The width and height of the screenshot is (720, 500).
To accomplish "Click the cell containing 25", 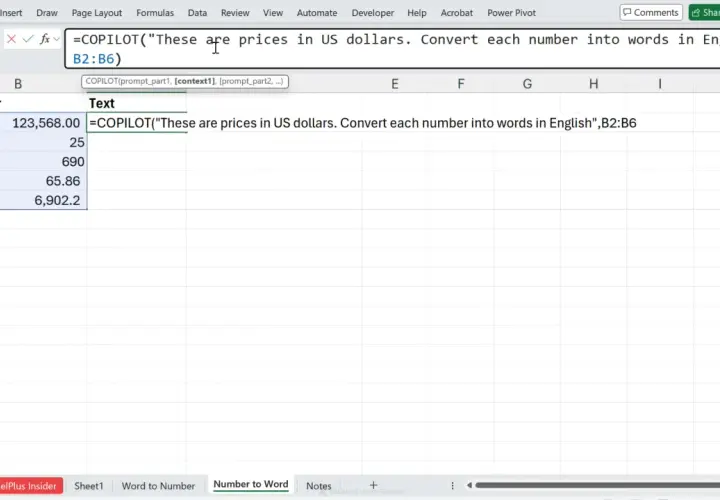I will coord(43,142).
